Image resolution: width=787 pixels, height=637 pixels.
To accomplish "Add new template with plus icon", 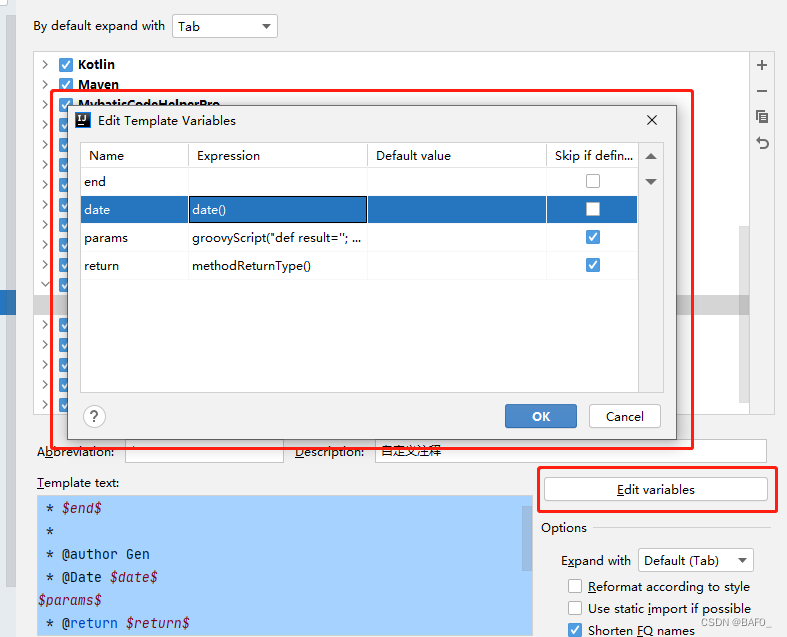I will [762, 65].
